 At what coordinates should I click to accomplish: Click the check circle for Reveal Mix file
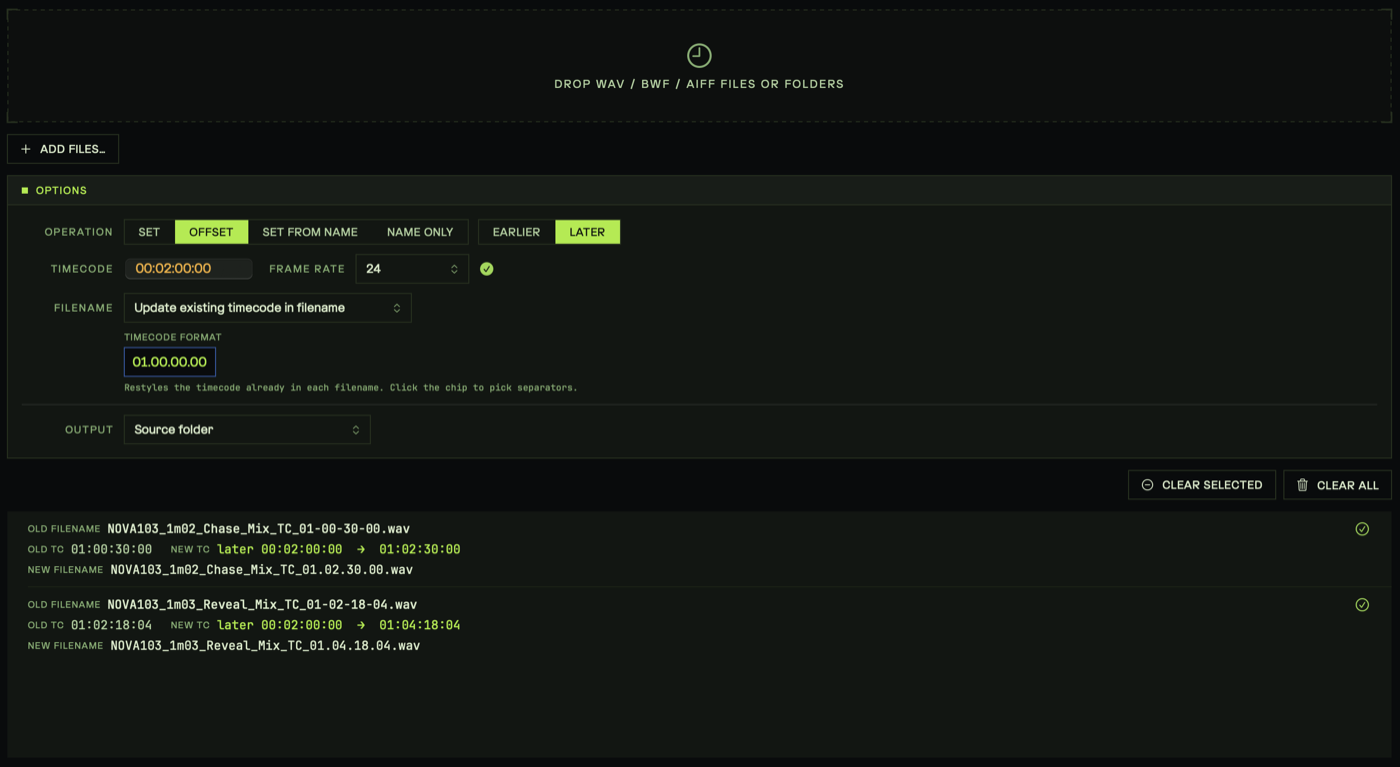tap(1362, 605)
